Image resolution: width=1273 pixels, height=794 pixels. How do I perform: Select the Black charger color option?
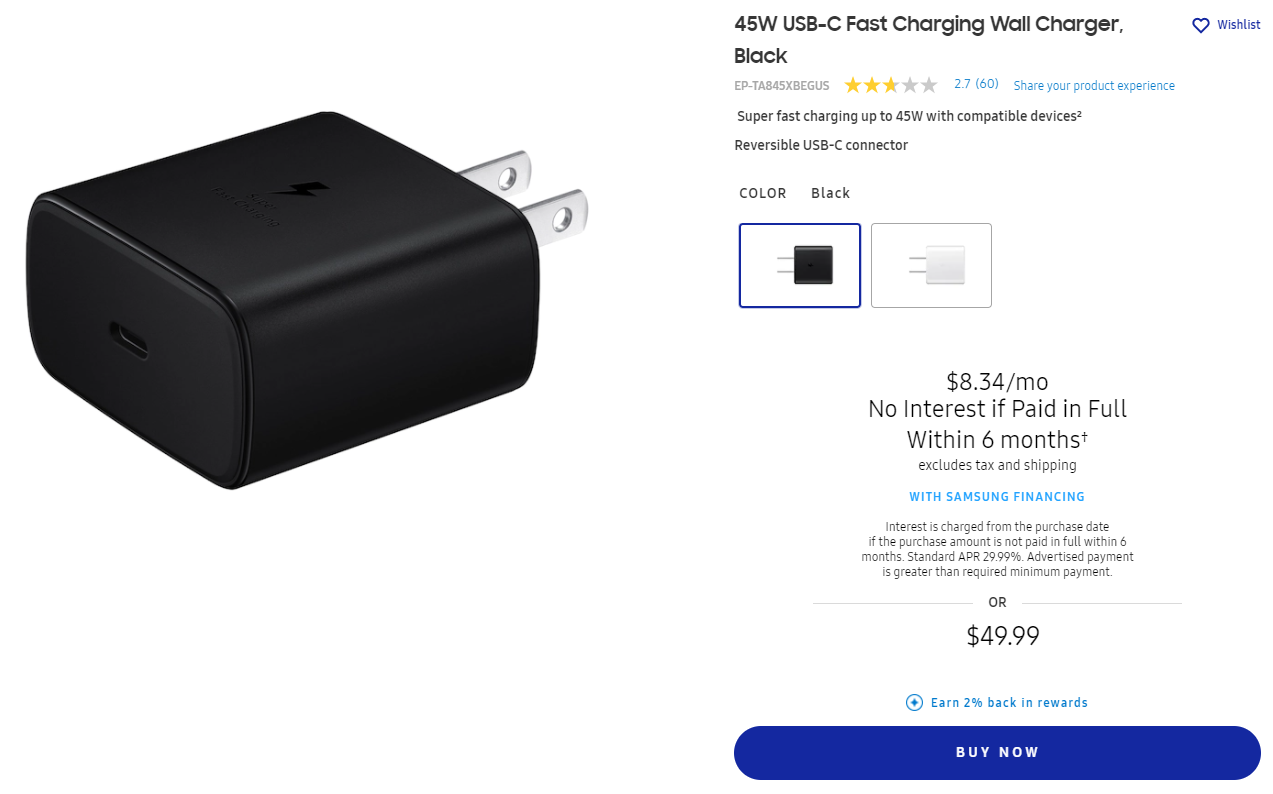coord(800,265)
